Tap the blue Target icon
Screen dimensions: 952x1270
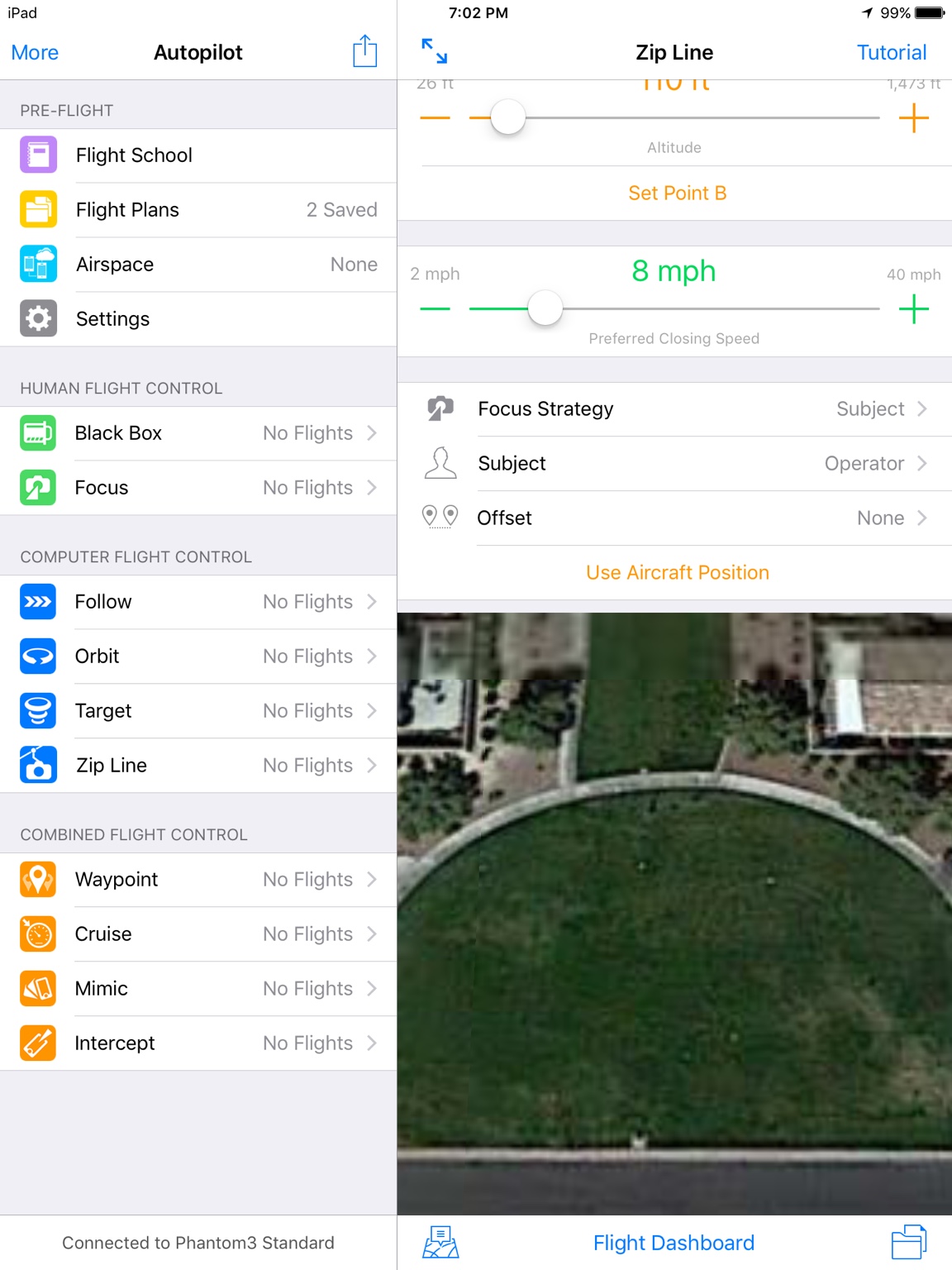(x=38, y=710)
